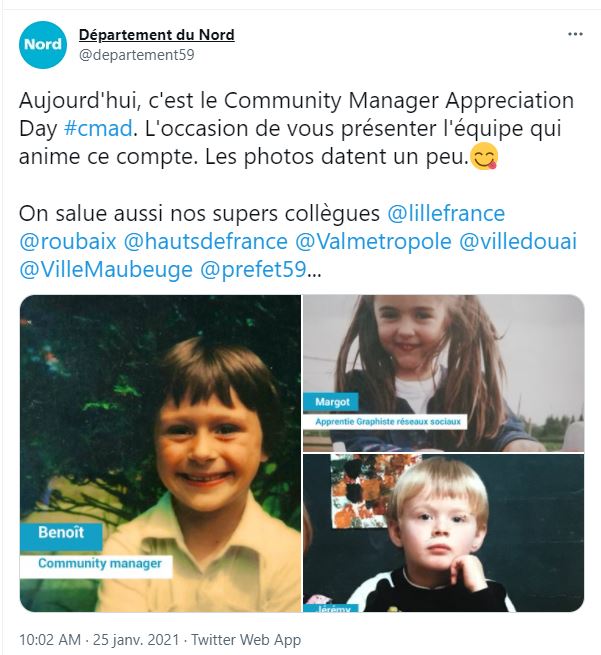The height and width of the screenshot is (655, 601).
Task: Open the tweet's three-dot more menu
Action: (575, 34)
